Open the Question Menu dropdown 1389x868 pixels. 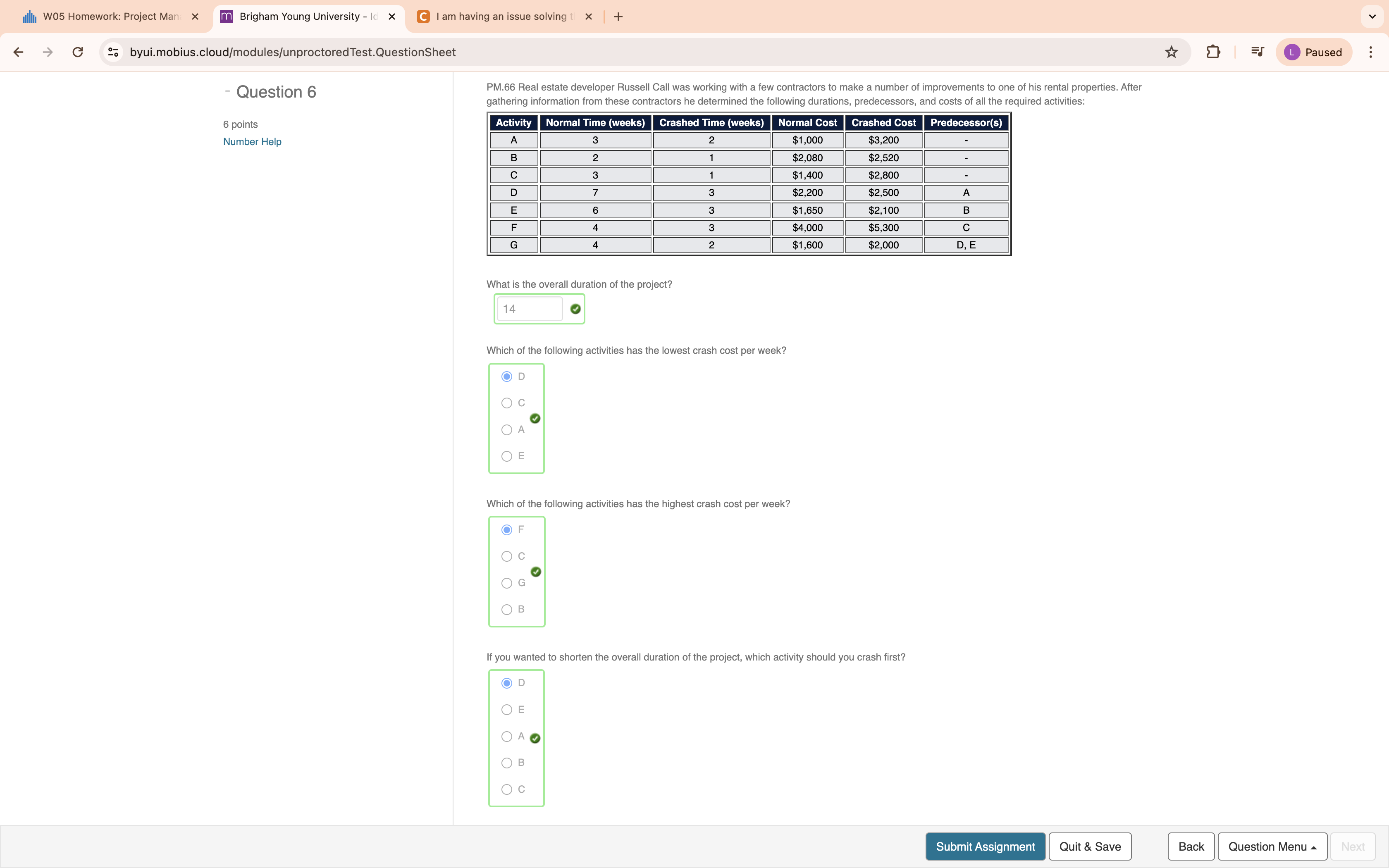tap(1271, 846)
